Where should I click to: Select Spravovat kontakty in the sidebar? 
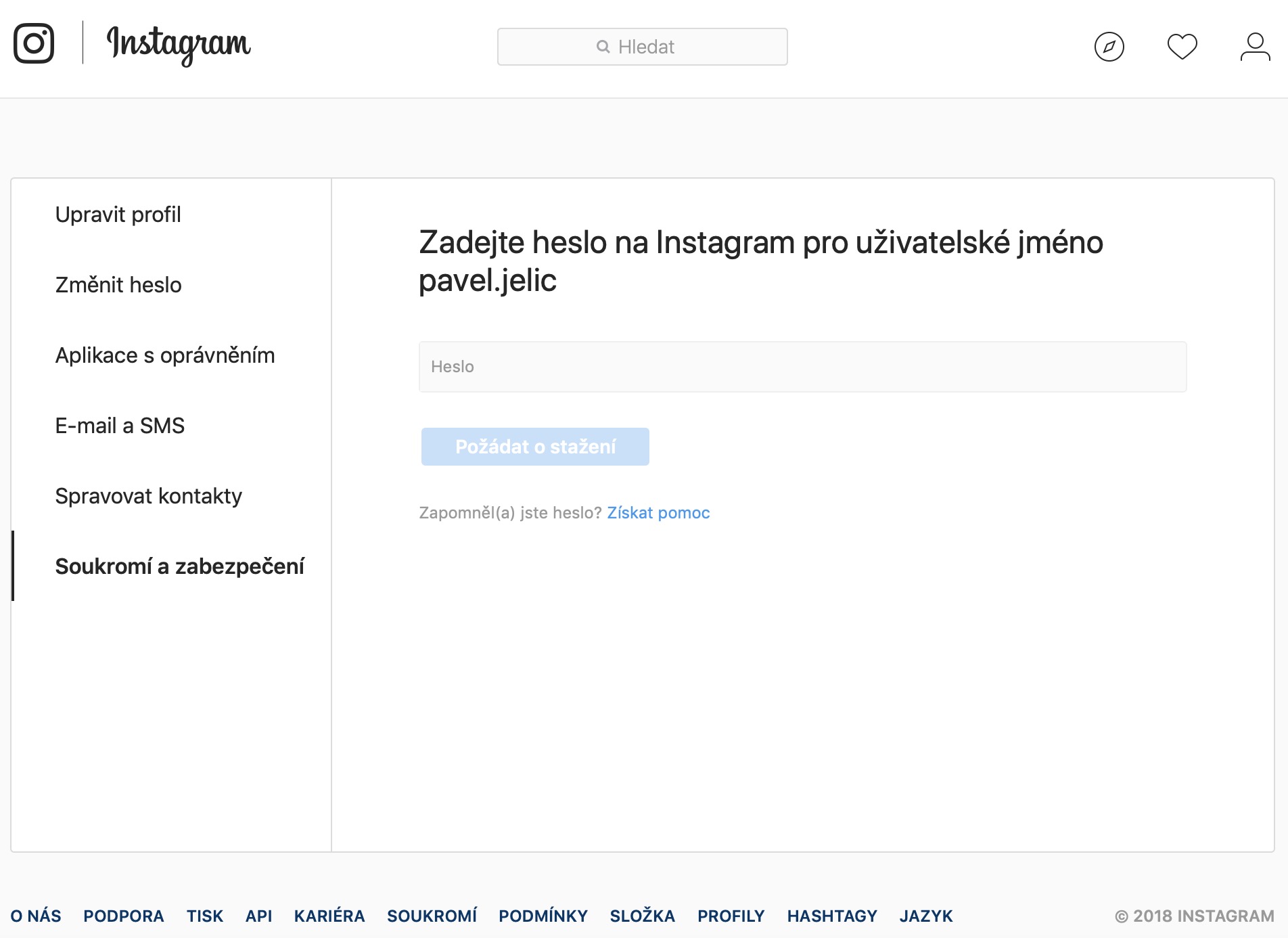tap(148, 496)
